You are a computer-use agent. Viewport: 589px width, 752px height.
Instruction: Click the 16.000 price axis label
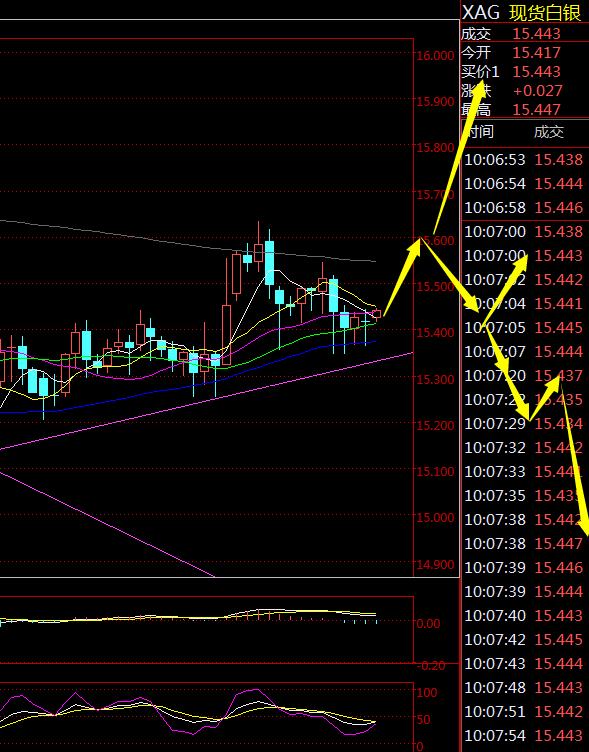point(435,56)
